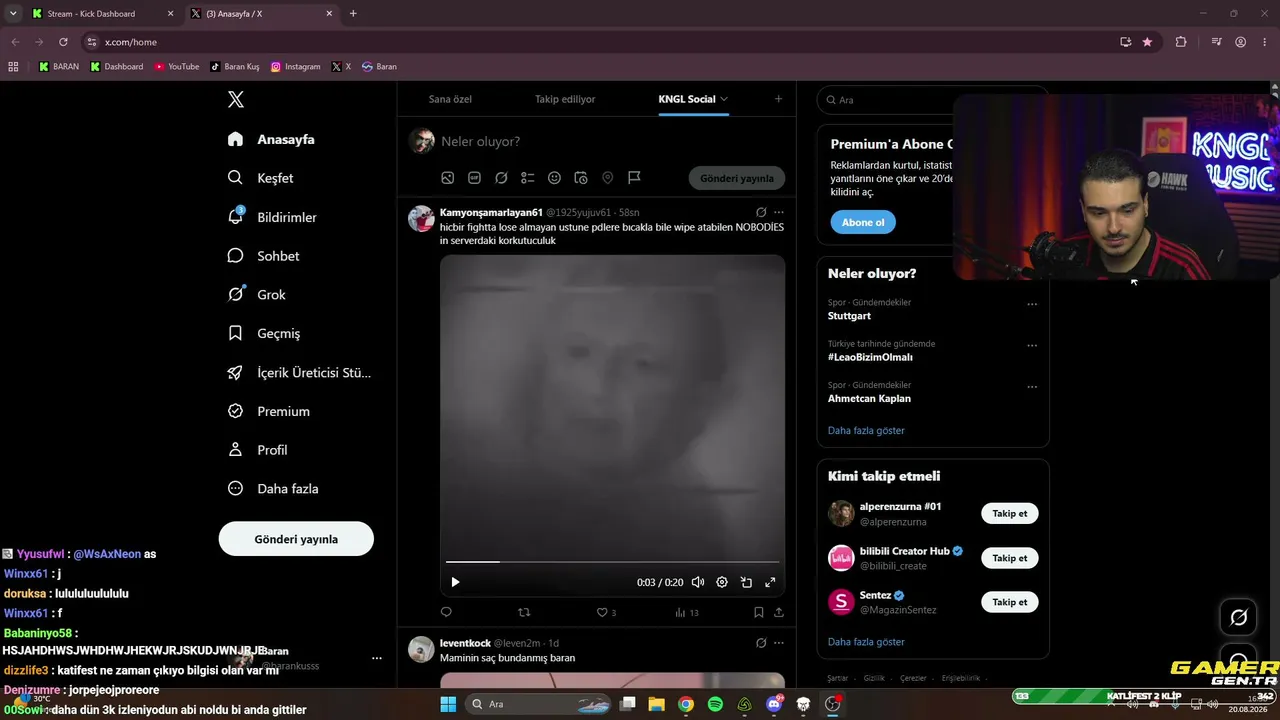Add a GIF to new post

474,178
